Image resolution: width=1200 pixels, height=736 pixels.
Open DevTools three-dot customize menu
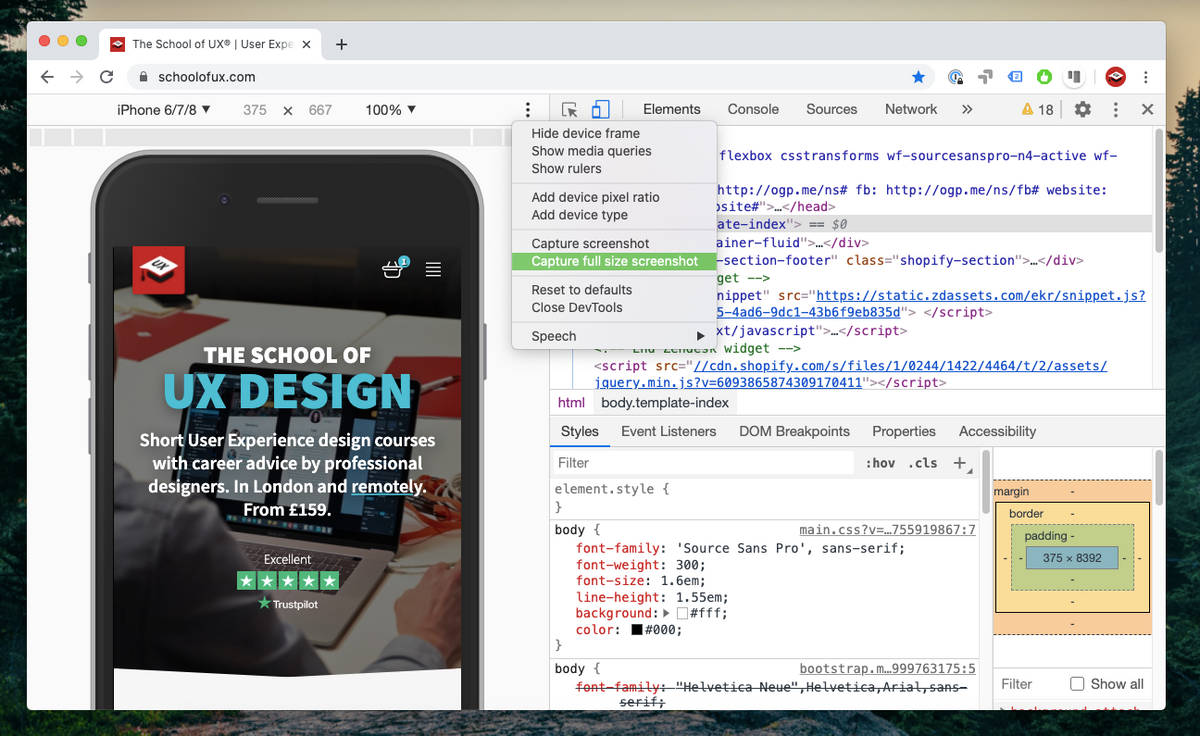click(x=1116, y=110)
